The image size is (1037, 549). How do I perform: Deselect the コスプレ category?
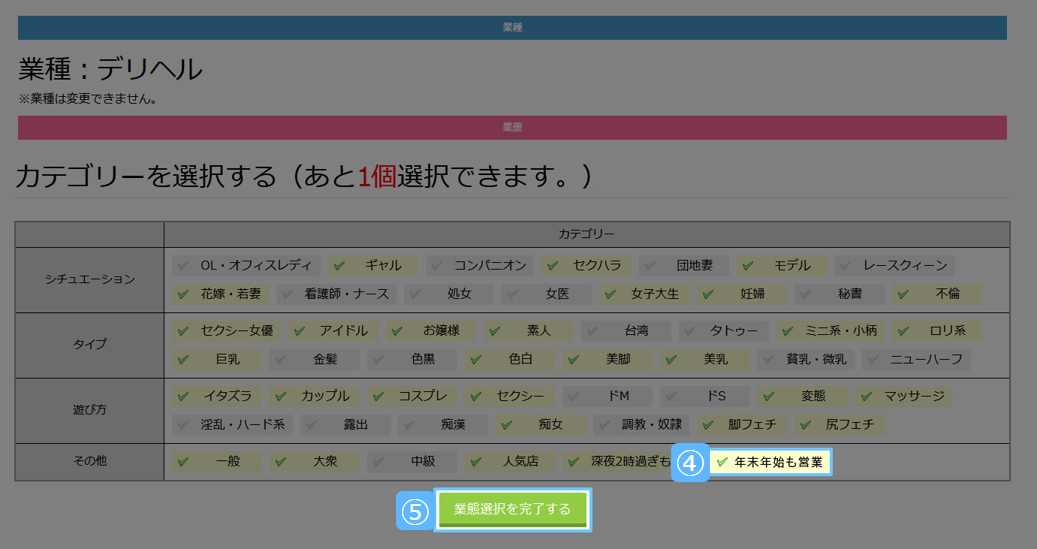click(412, 395)
